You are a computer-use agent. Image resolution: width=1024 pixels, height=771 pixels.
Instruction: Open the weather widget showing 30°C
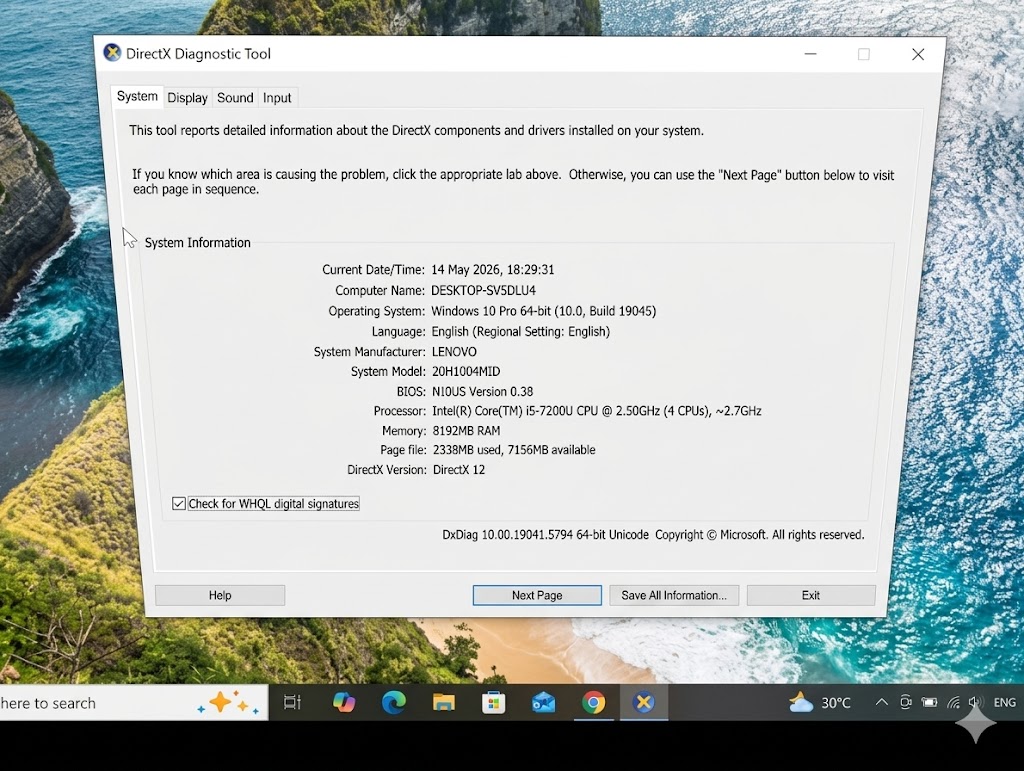820,702
